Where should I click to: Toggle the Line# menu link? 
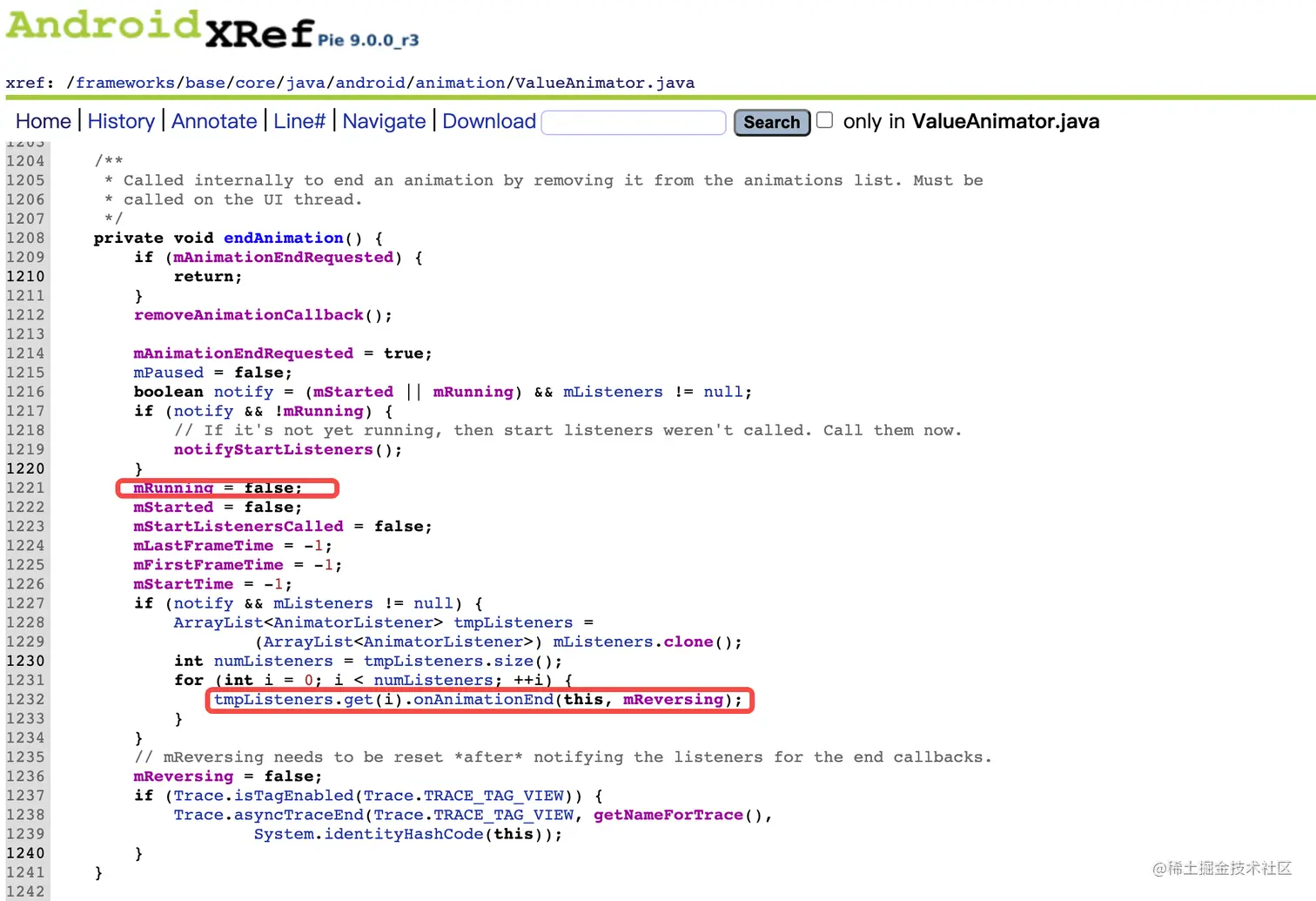(299, 122)
